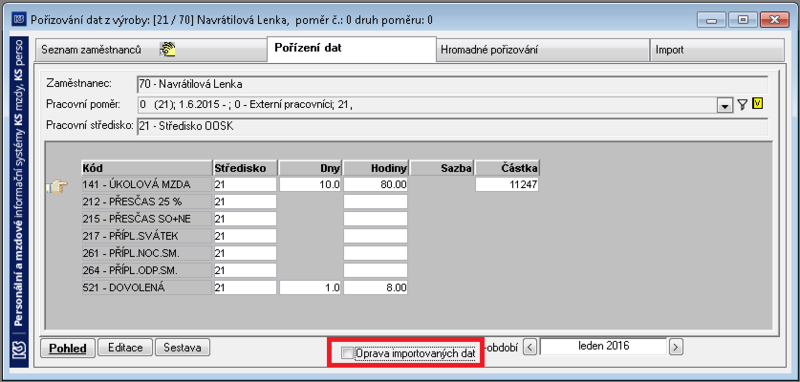The width and height of the screenshot is (800, 382).
Task: Click Středisko cell for 212 - PŘESČAS 25 %
Action: pos(245,201)
